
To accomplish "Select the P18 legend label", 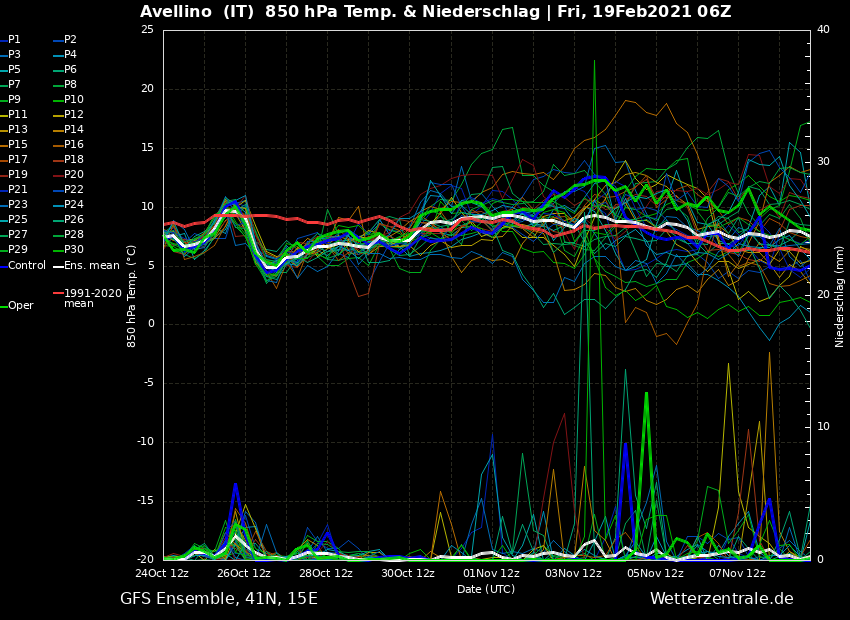I will (74, 160).
